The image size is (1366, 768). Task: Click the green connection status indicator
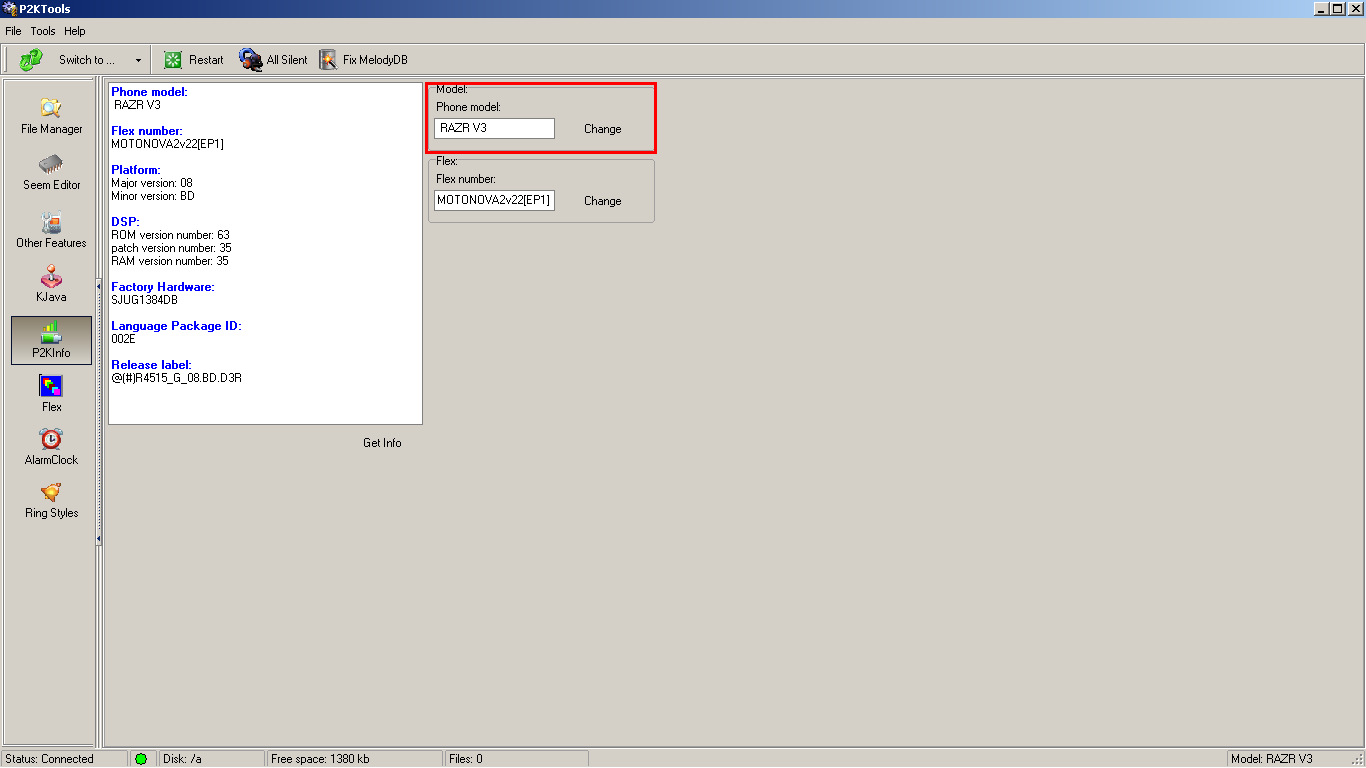tap(141, 759)
